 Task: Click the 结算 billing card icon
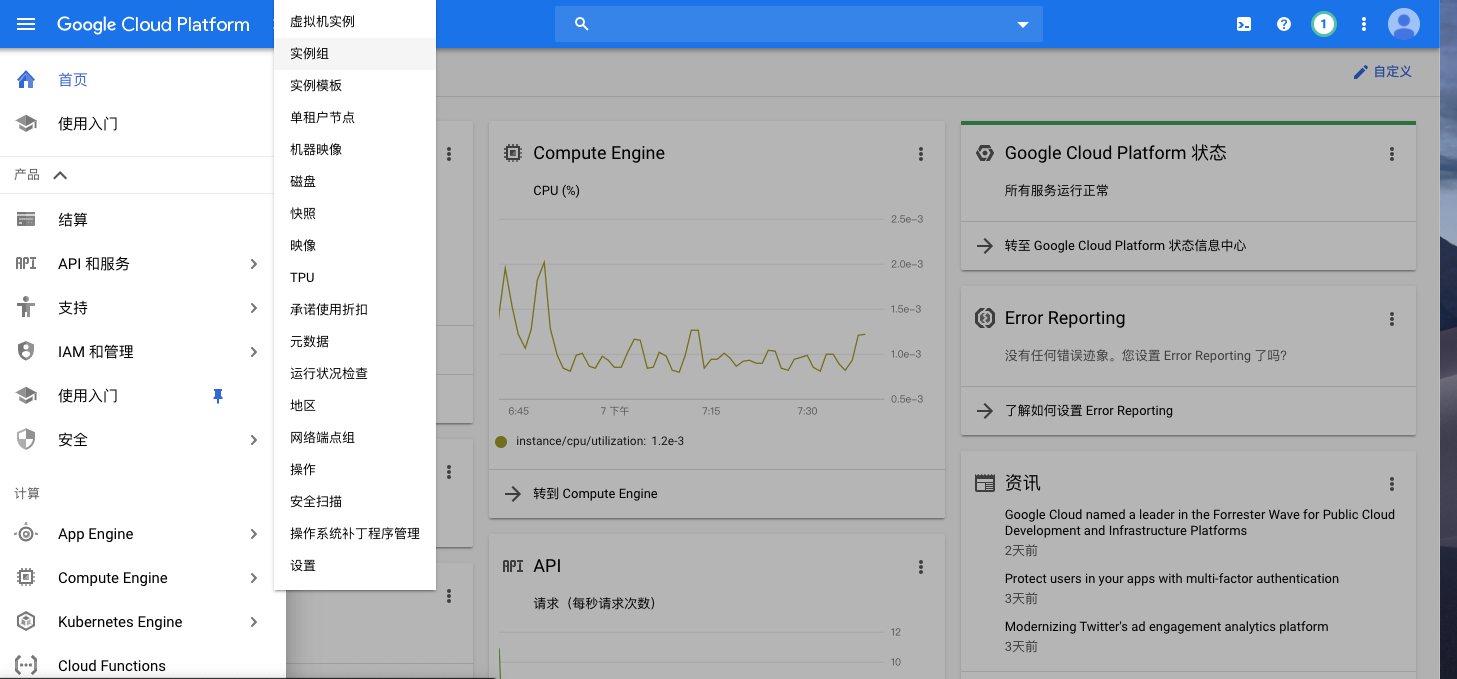point(26,220)
